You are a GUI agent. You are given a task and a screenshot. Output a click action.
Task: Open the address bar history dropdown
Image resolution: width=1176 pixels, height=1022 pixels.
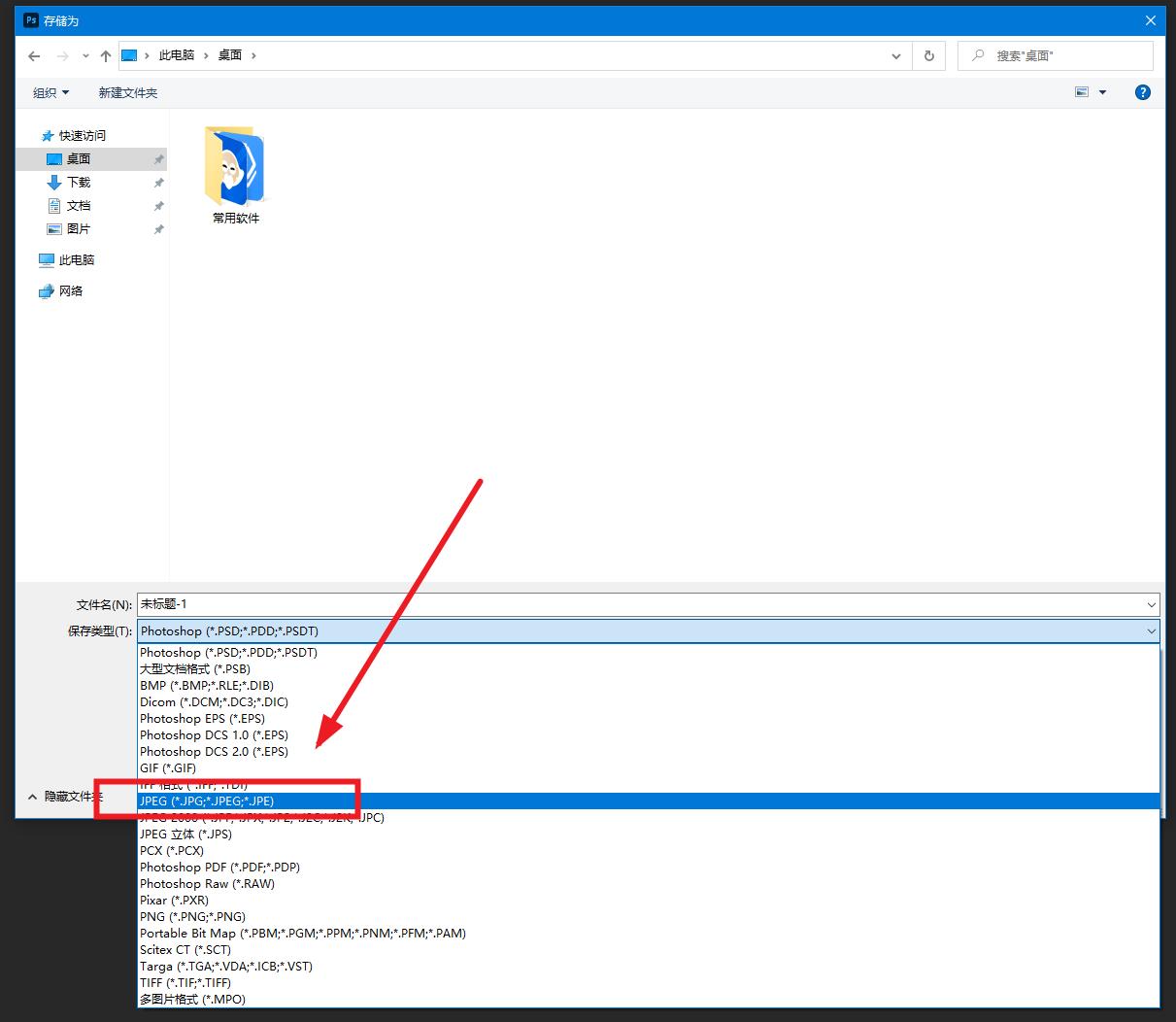coord(896,56)
